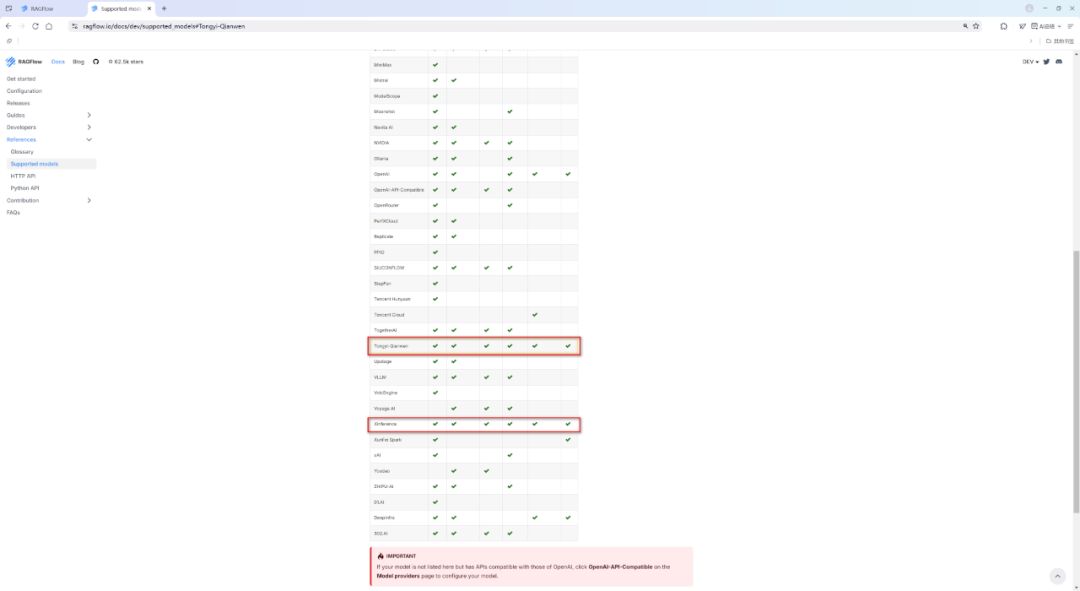Click the IMPORTANT notice heading
The width and height of the screenshot is (1080, 591).
pyautogui.click(x=401, y=556)
